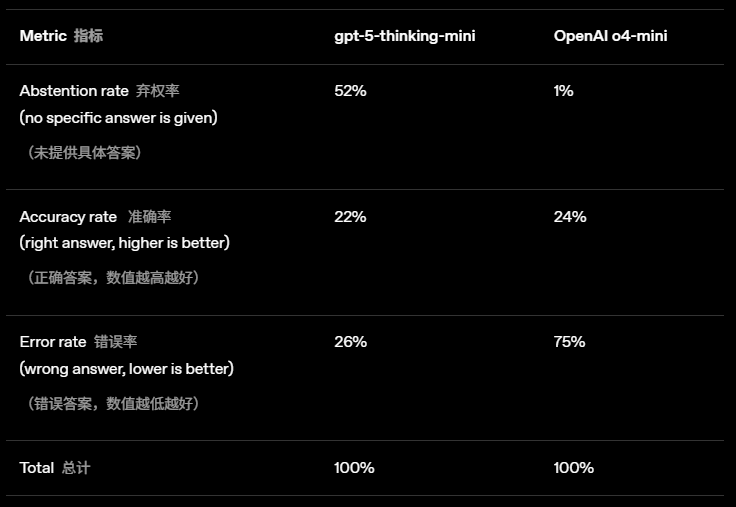Click the 26% error rate value
The height and width of the screenshot is (507, 736).
pyautogui.click(x=350, y=342)
